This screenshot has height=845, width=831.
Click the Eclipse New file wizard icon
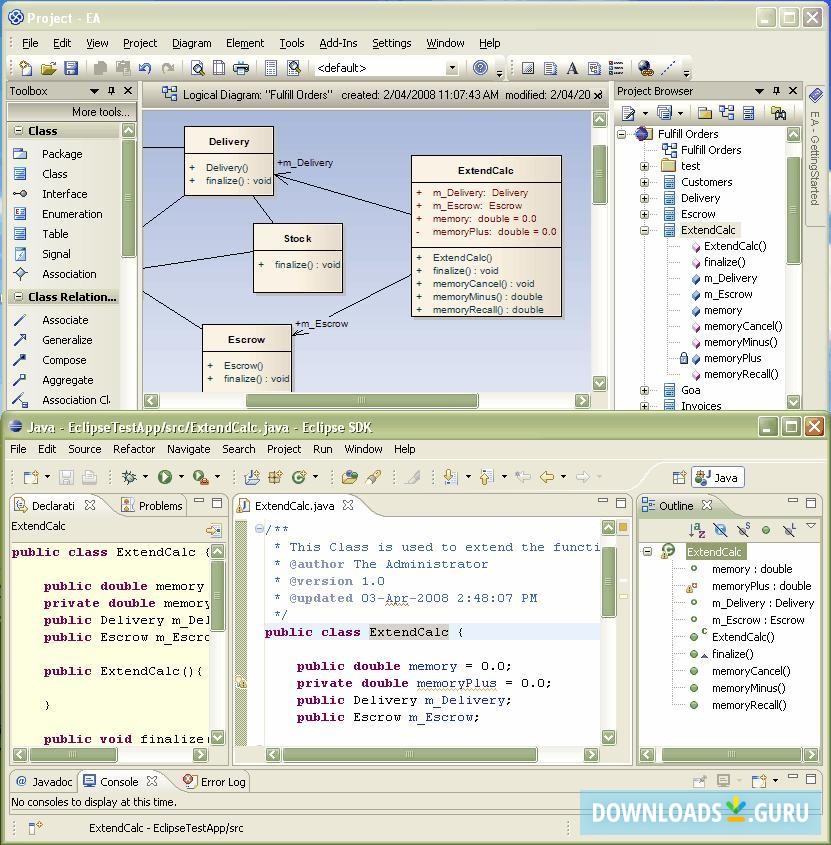click(x=31, y=477)
